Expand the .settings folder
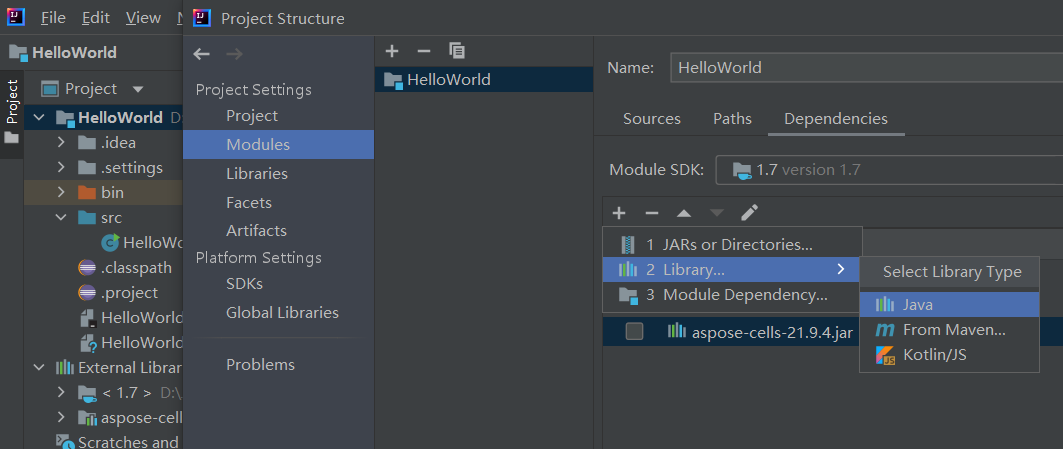This screenshot has height=449, width=1063. coord(61,168)
